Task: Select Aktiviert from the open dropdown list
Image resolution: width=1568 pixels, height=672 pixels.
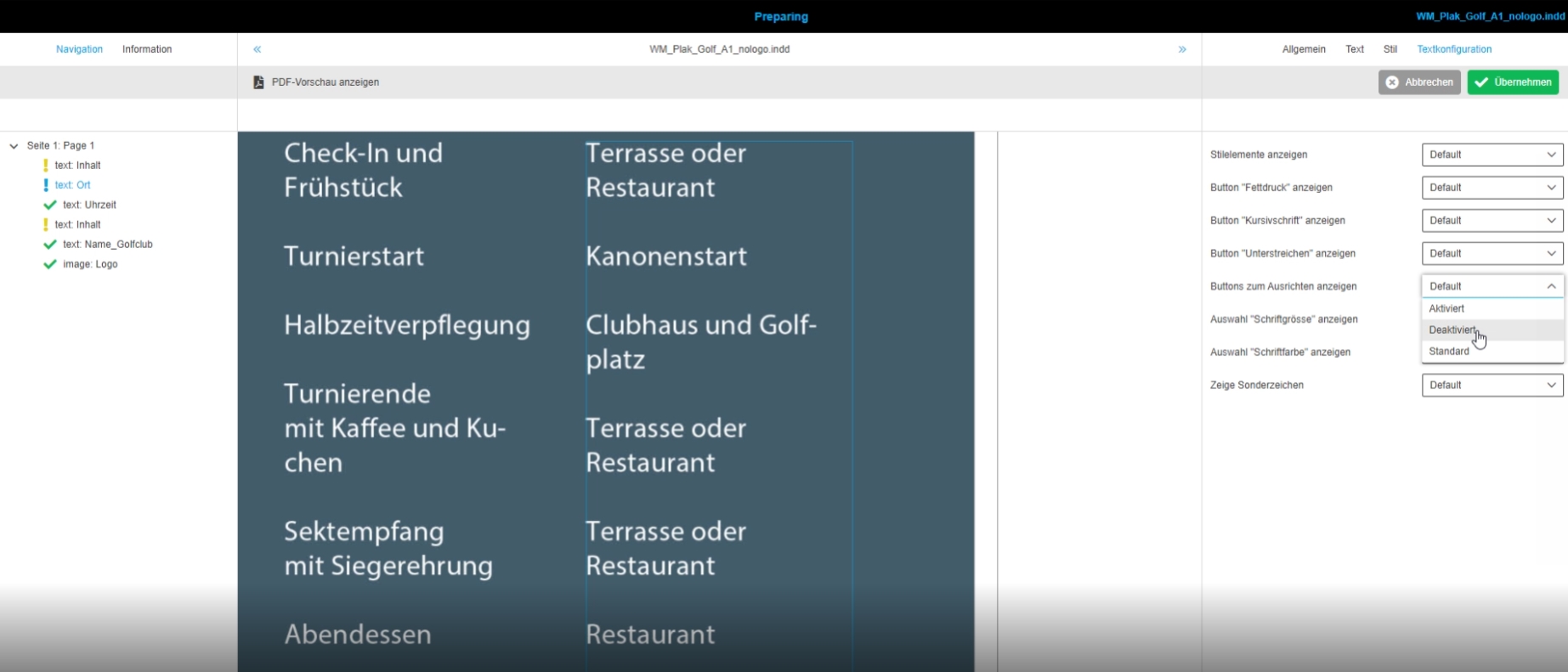Action: [1446, 308]
